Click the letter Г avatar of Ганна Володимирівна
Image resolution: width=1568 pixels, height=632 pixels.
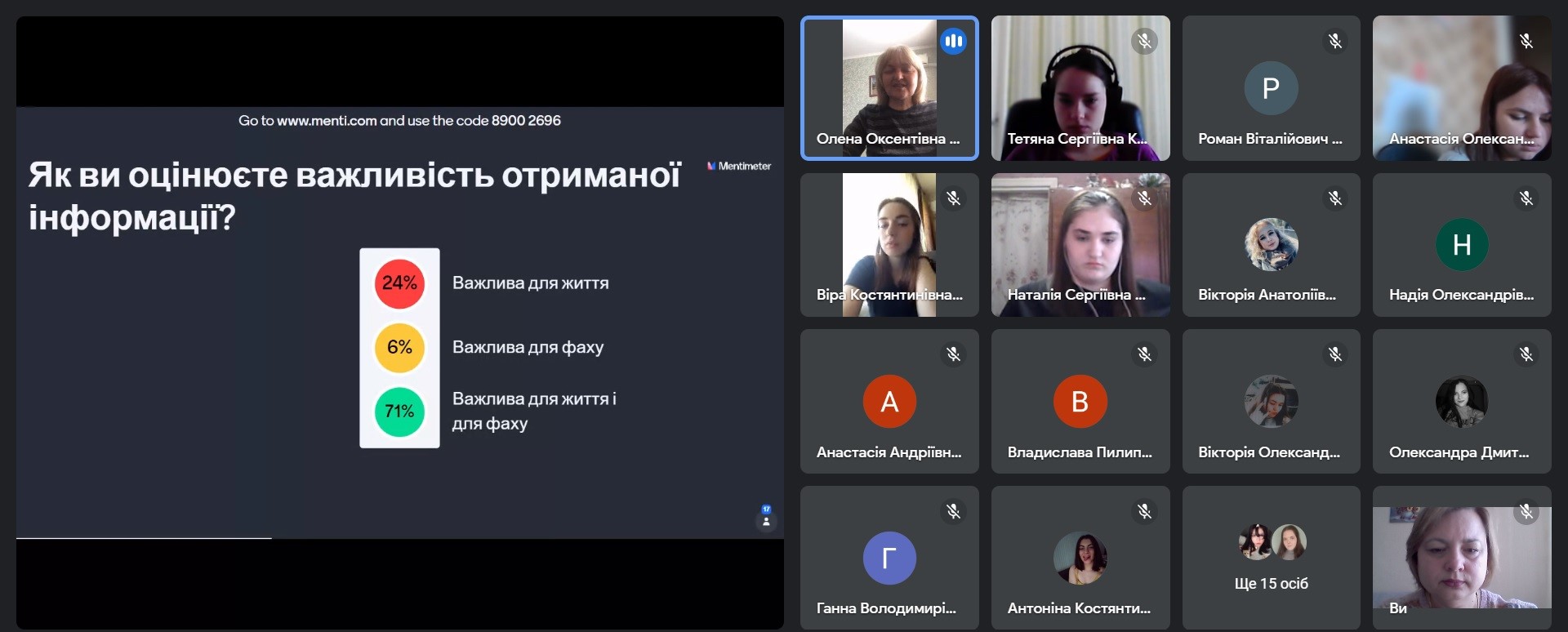[889, 559]
